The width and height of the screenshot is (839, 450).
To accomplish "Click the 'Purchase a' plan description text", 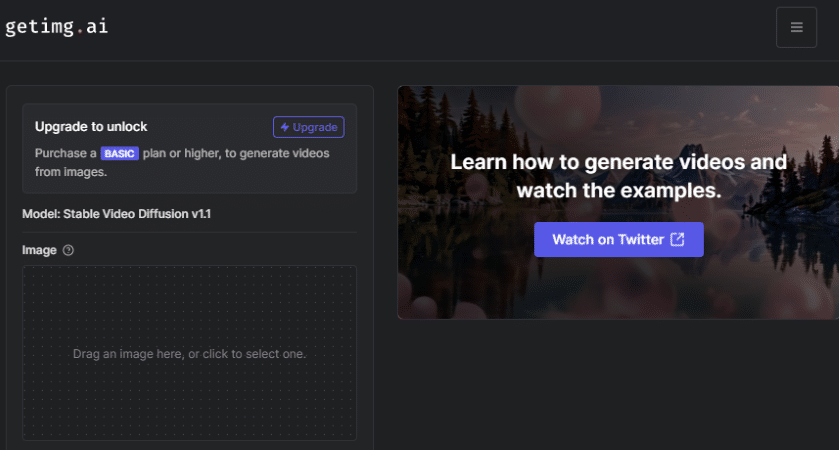I will (66, 154).
